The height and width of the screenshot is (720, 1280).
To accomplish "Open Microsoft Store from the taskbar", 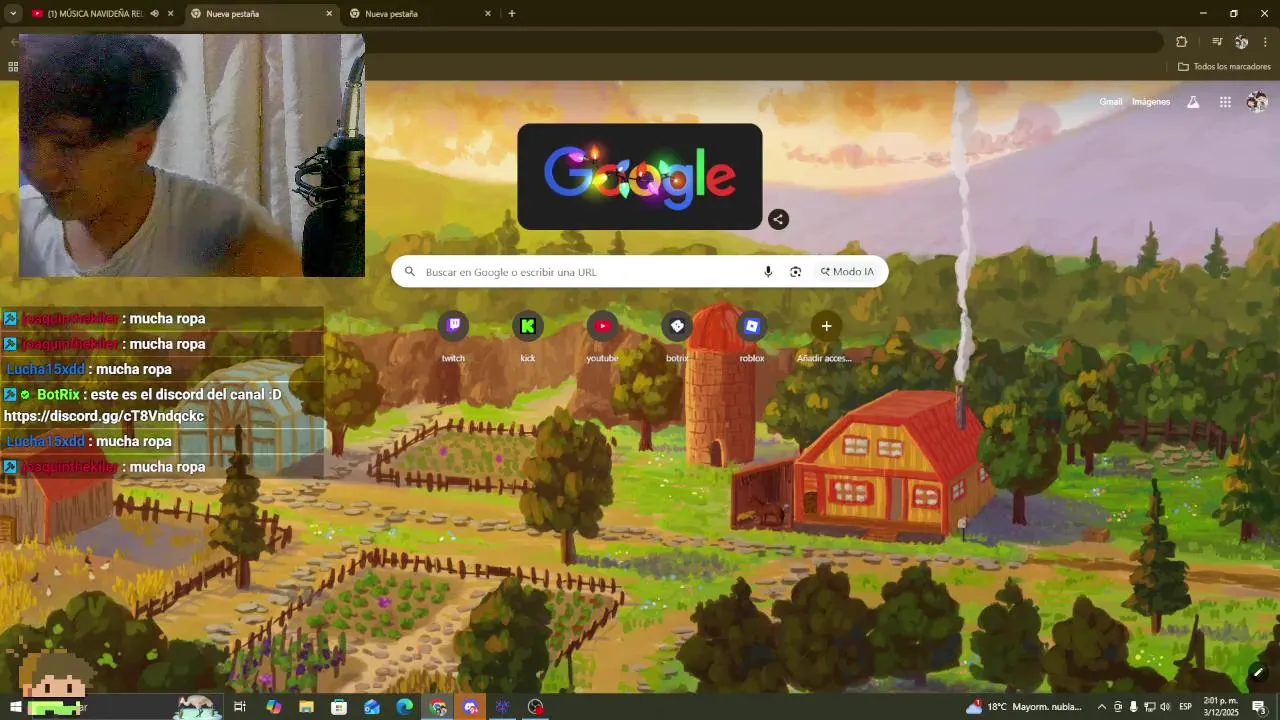I will coord(339,707).
